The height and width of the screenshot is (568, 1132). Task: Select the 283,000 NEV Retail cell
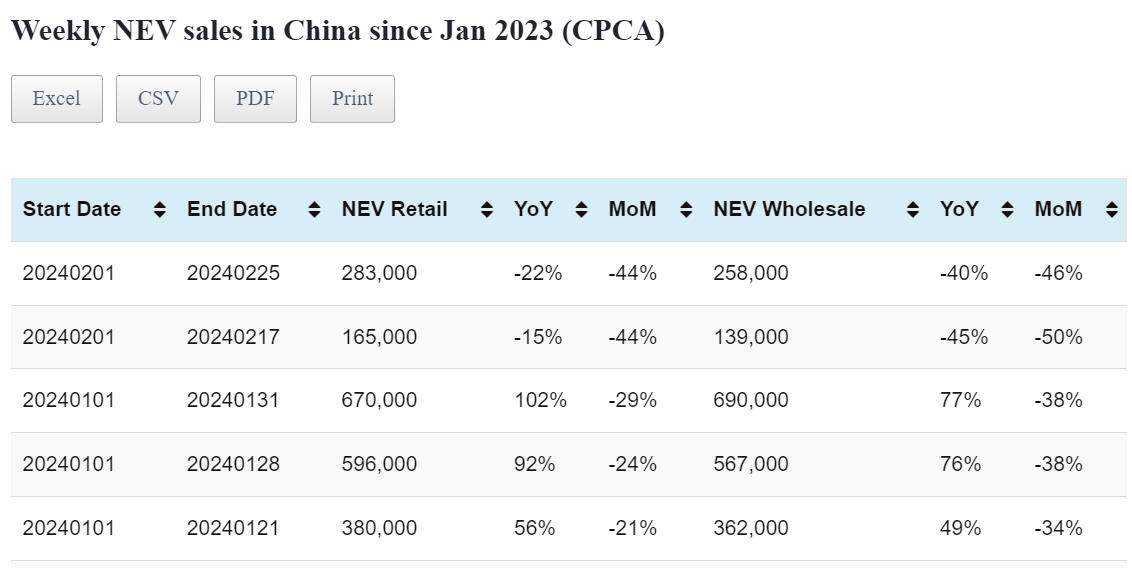click(379, 273)
